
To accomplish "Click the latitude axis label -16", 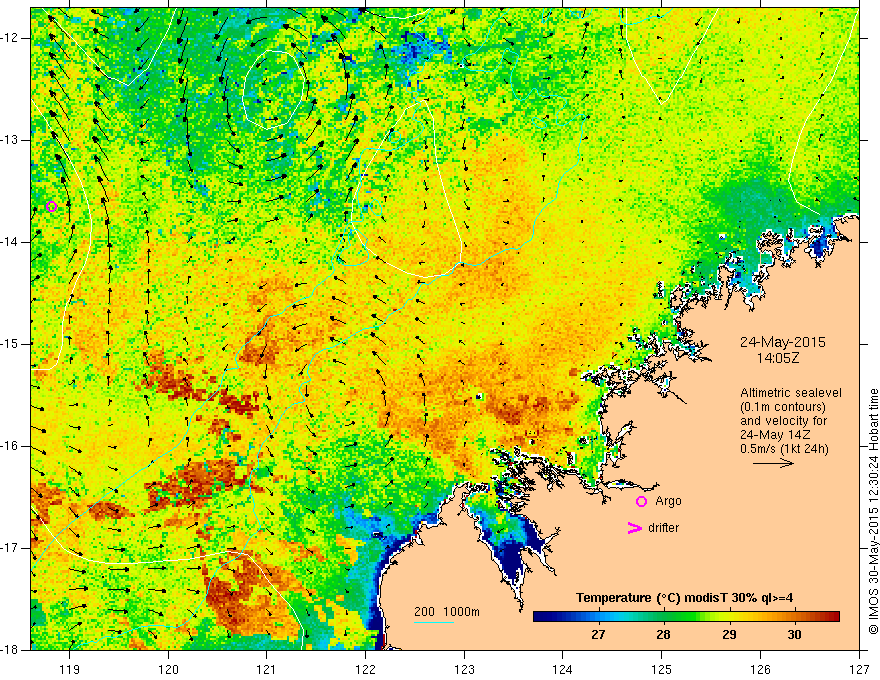I will tap(11, 446).
